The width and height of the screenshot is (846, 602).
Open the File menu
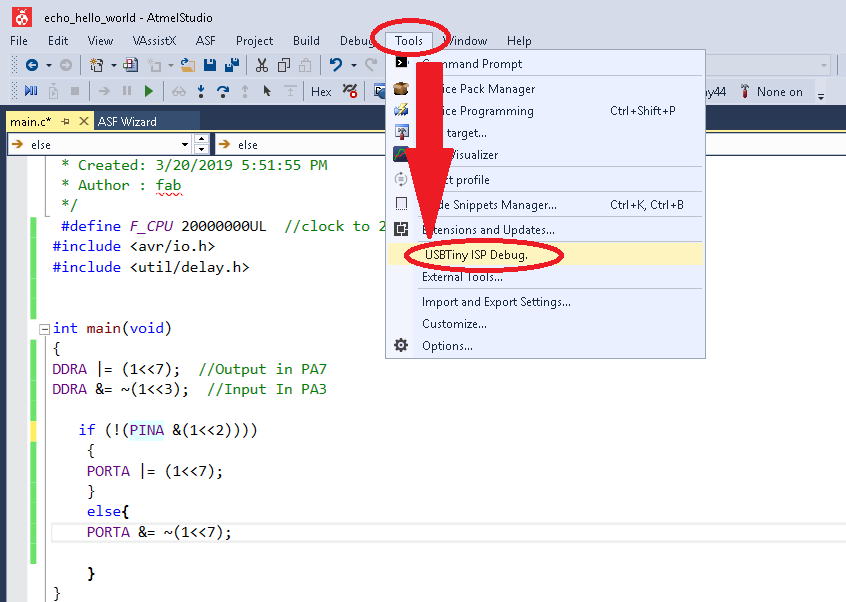[19, 41]
